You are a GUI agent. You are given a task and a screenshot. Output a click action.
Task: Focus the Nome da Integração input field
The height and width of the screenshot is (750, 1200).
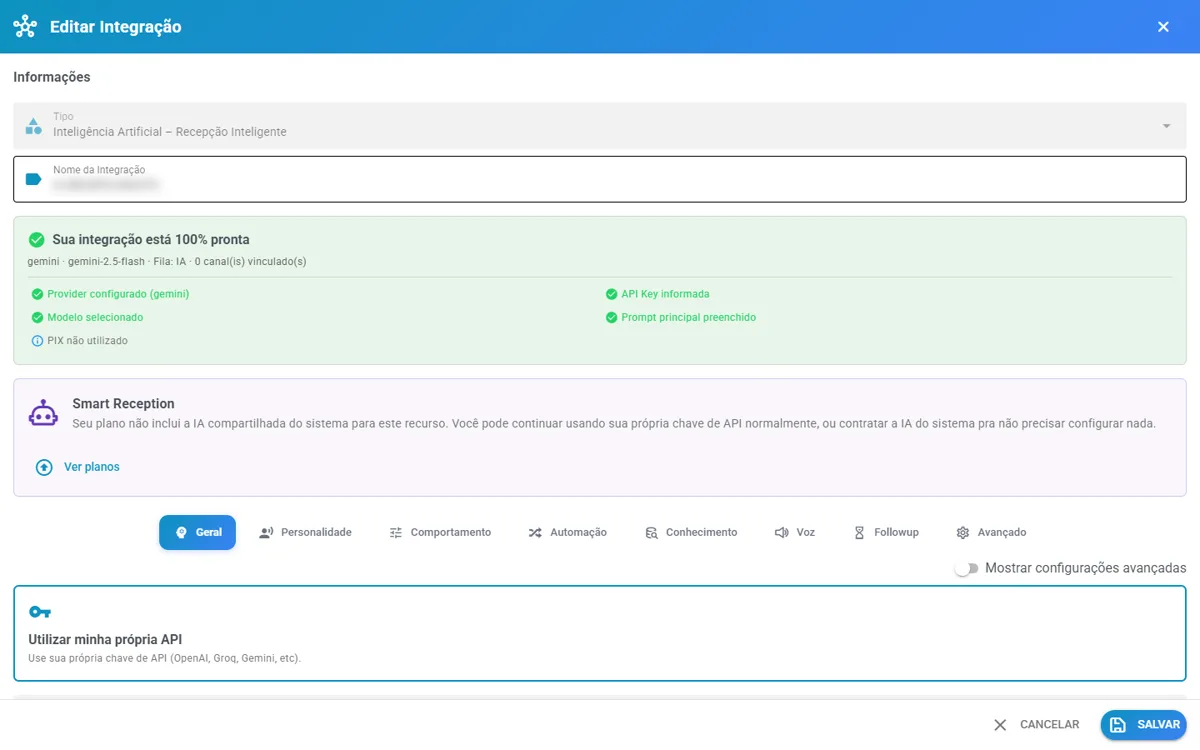pyautogui.click(x=600, y=179)
